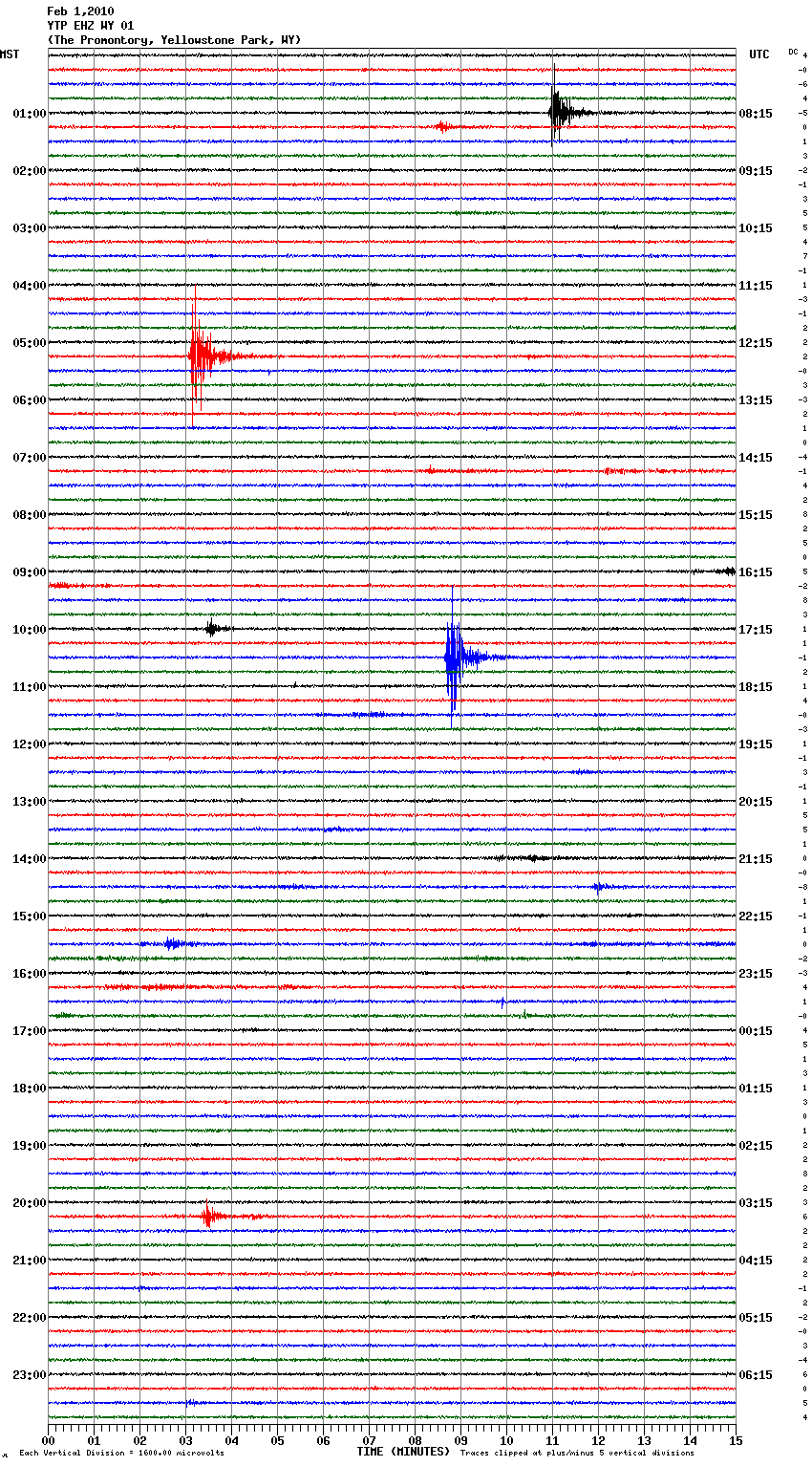
Task: Select the 12:00 MST time label
Action: click(x=30, y=744)
